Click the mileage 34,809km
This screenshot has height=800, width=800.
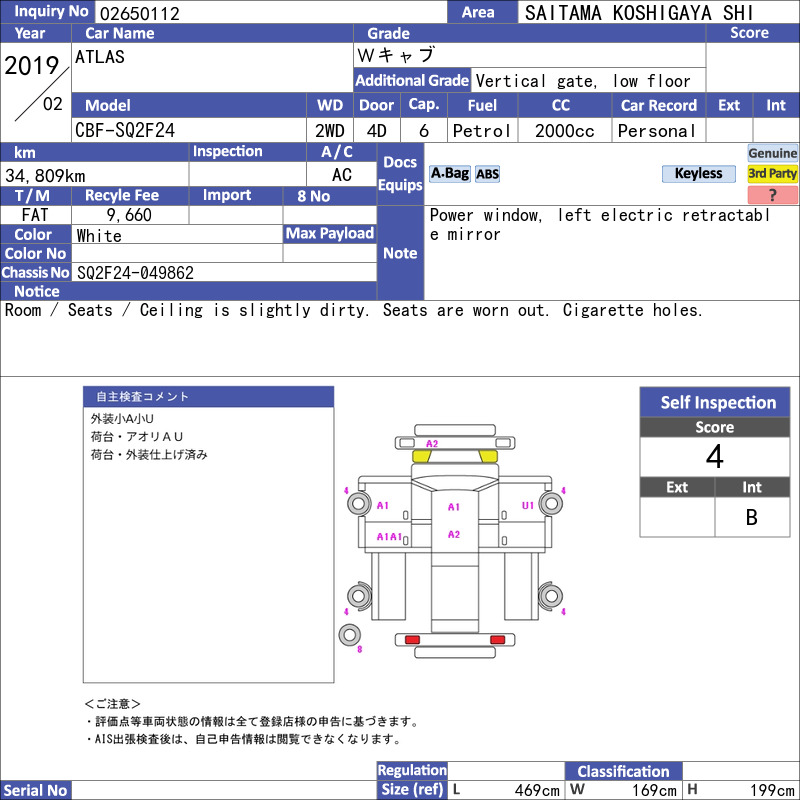click(x=45, y=176)
